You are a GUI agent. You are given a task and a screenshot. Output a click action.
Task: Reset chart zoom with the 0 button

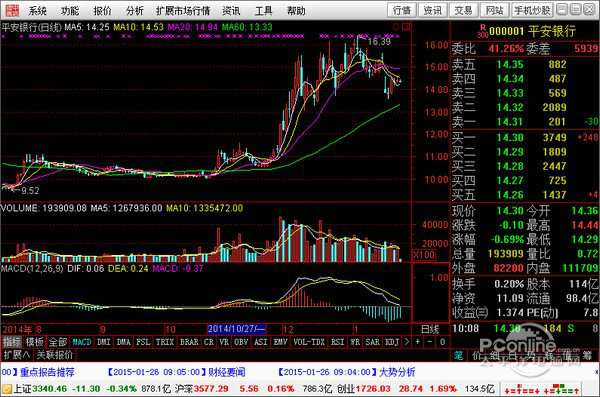(x=442, y=342)
